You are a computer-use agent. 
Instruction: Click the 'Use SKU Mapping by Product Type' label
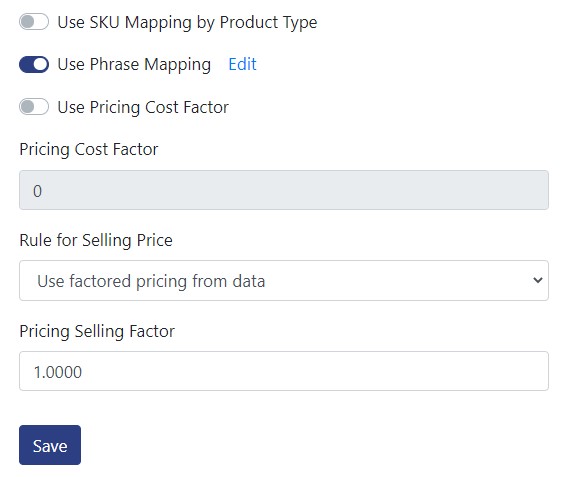pyautogui.click(x=187, y=22)
